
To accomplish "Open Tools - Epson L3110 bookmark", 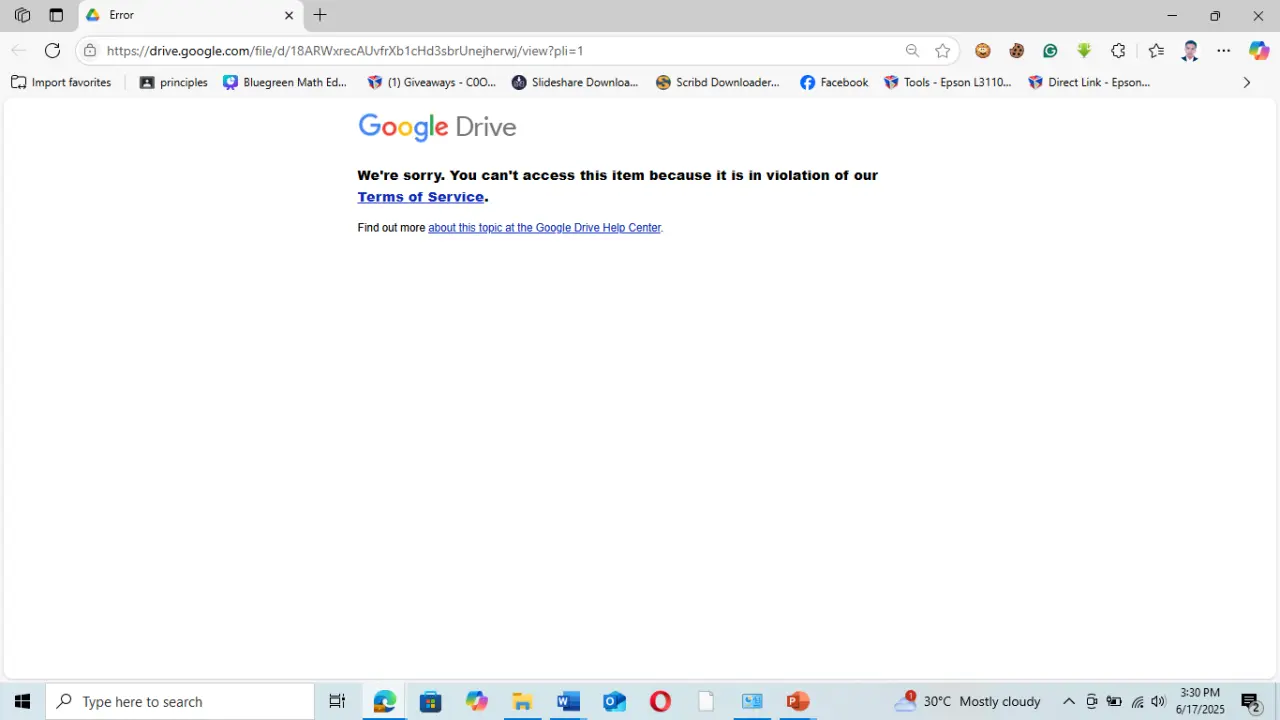I will coord(948,83).
